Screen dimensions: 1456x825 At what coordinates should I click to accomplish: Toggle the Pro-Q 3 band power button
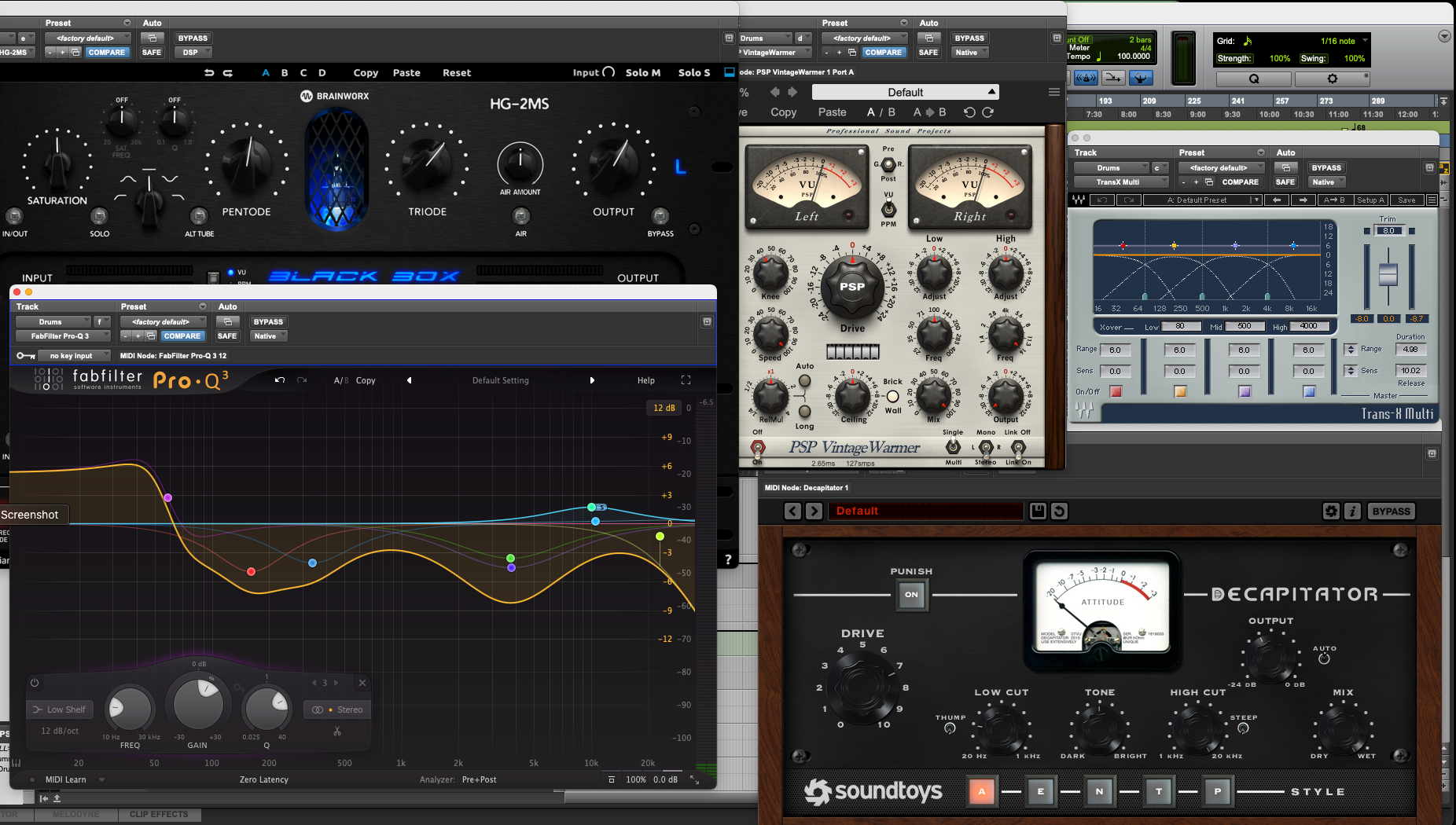pos(35,683)
